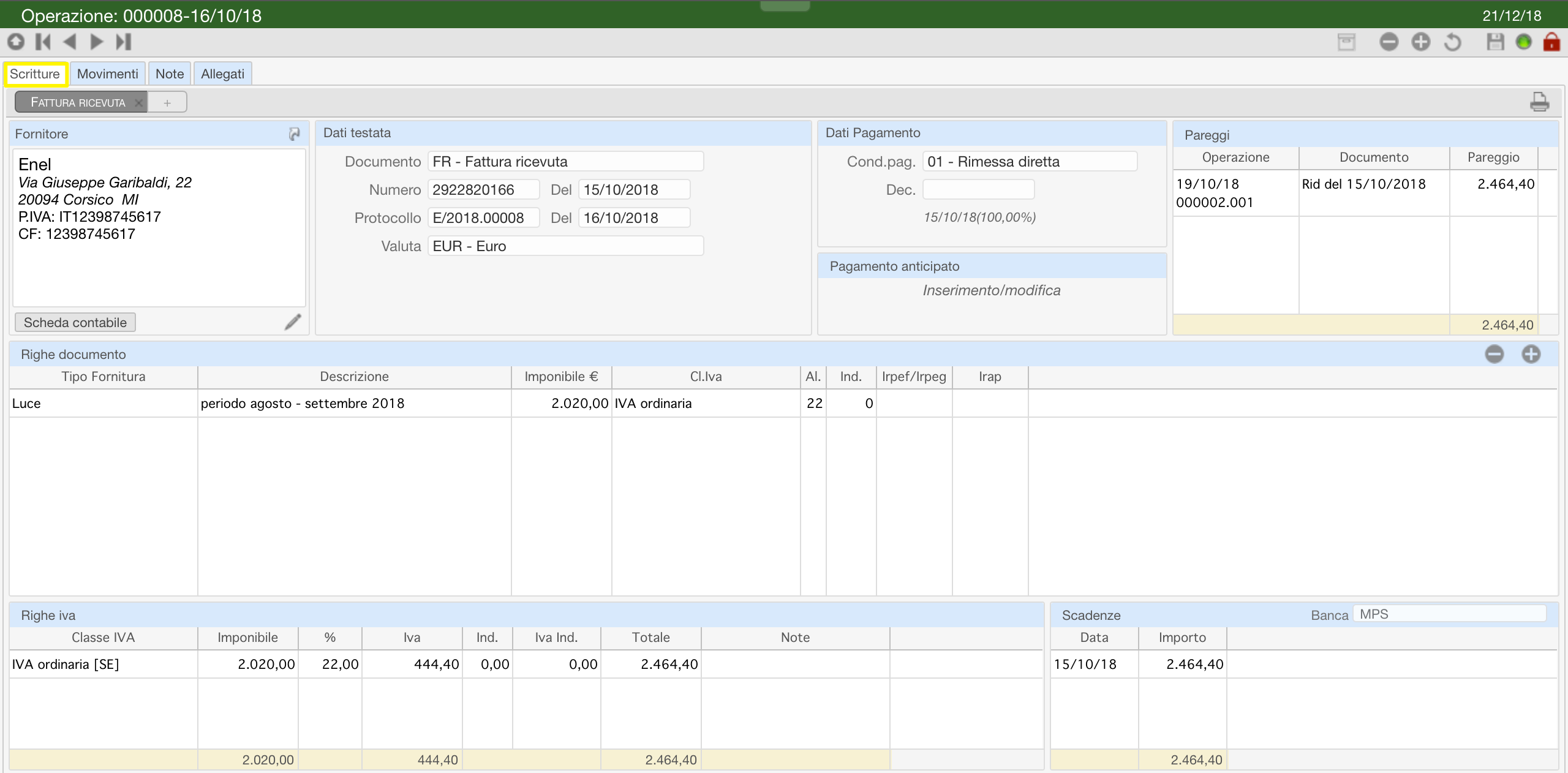Add row in Righe documento with plus icon
1568x773 pixels.
click(x=1531, y=354)
